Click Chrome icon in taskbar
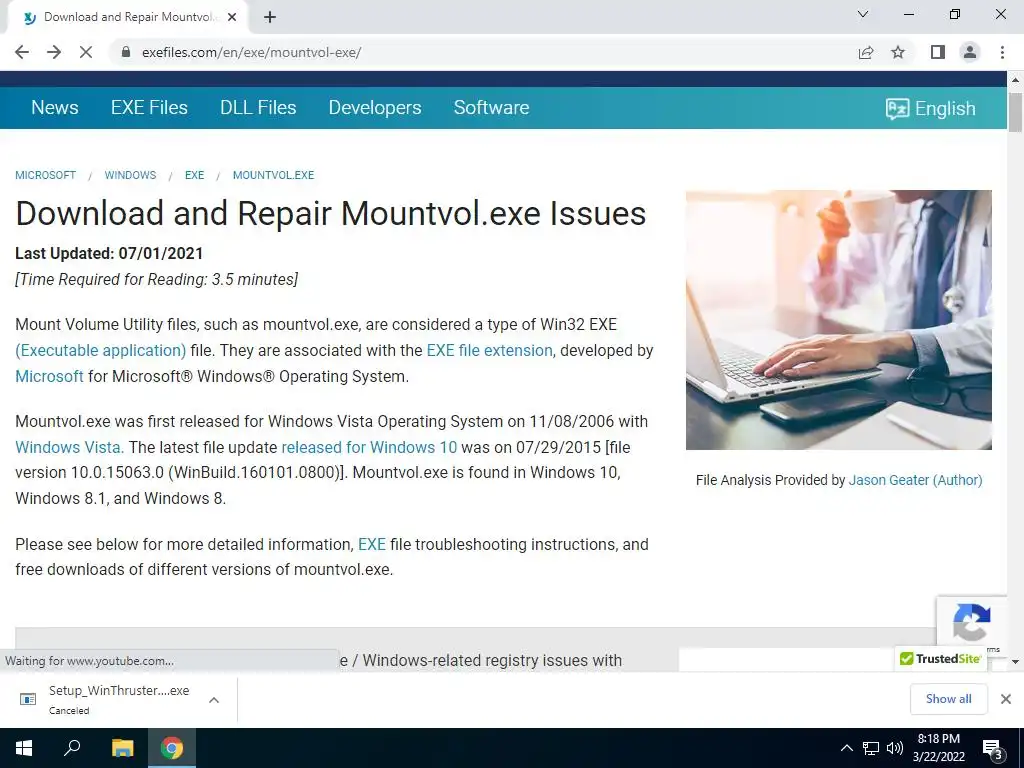1024x768 pixels. click(x=172, y=748)
